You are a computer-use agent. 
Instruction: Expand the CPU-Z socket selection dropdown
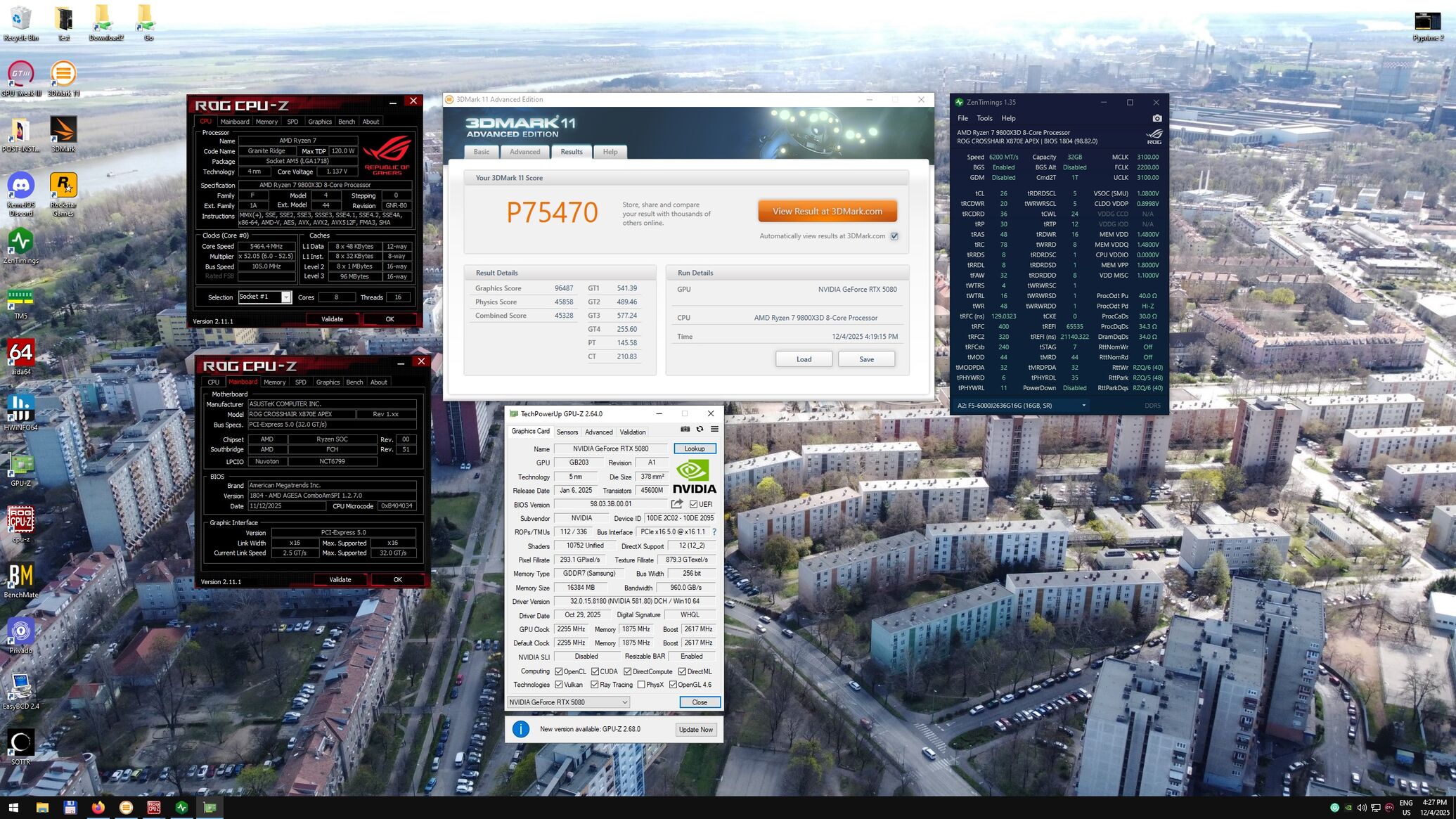coord(285,297)
